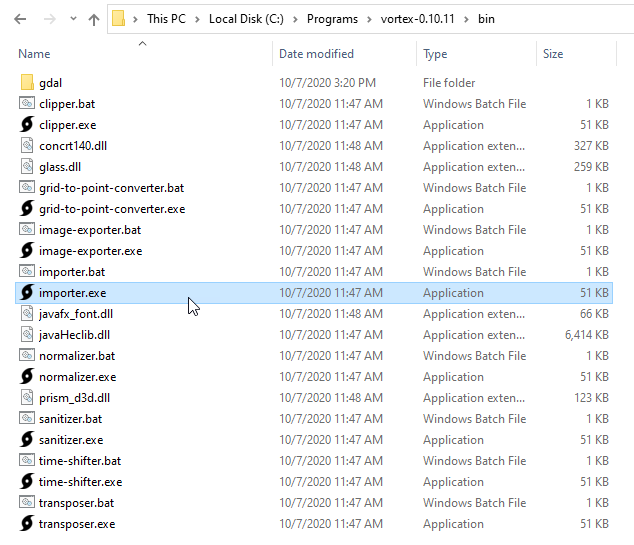This screenshot has height=545, width=634.
Task: Navigate to Local Disk (C:) breadcrumb
Action: [246, 19]
